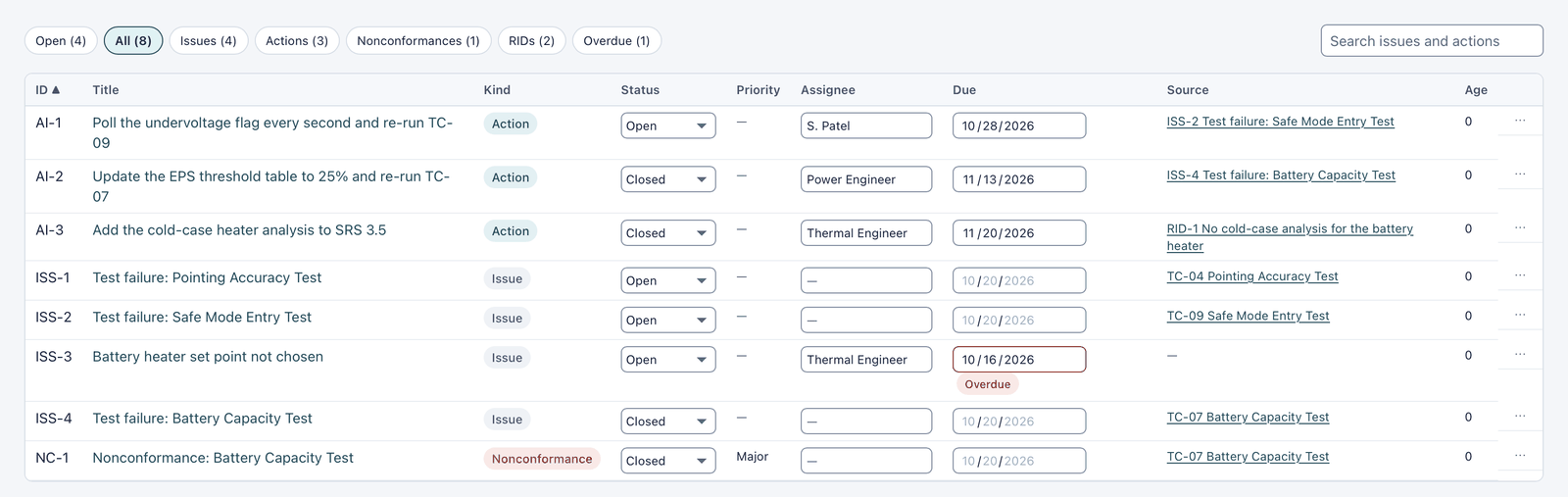The width and height of the screenshot is (1568, 497).
Task: Edit the S. Patel assignee field
Action: tap(866, 125)
